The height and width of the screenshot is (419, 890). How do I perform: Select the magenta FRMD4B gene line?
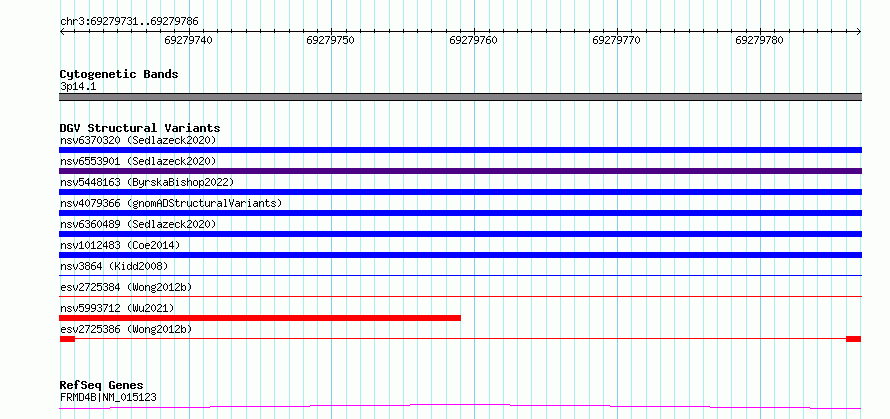click(460, 406)
